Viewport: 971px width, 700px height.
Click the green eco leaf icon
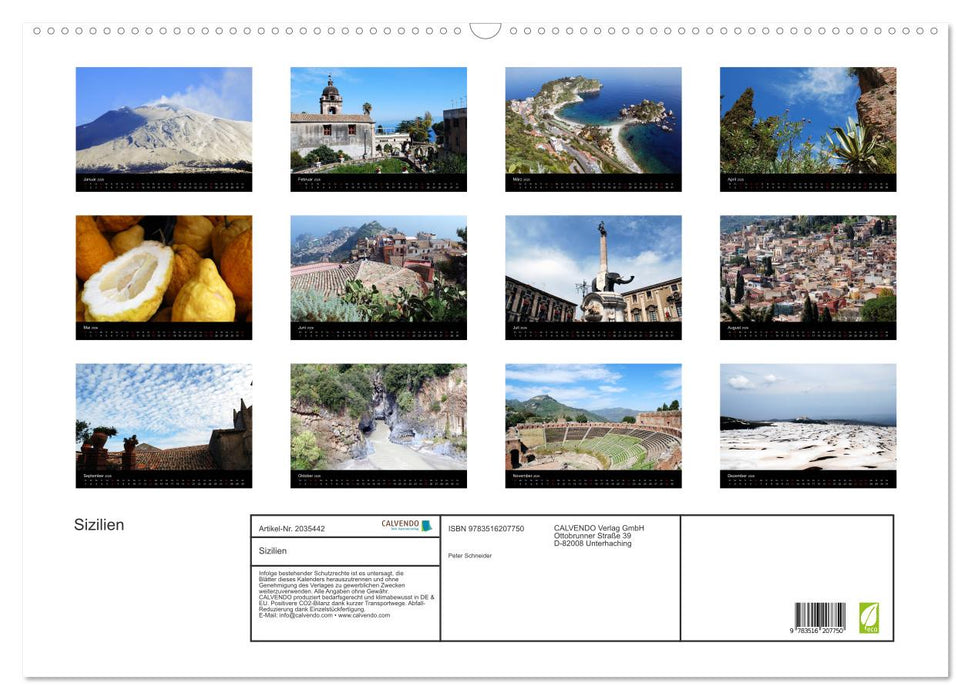click(x=869, y=617)
